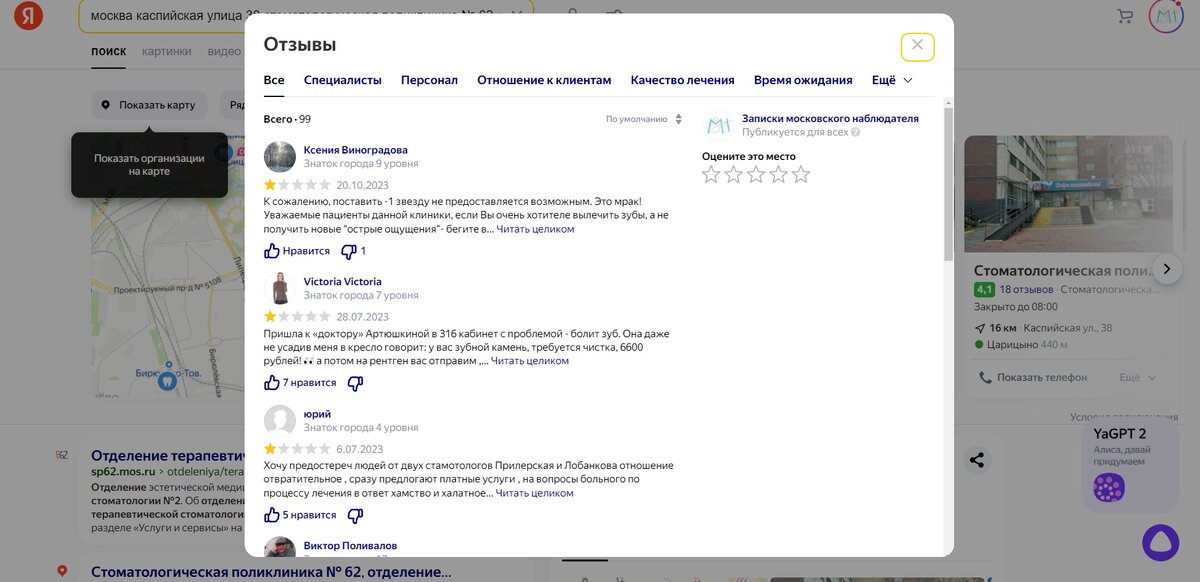Image resolution: width=1200 pixels, height=582 pixels.
Task: Switch to the Специалисты reviews tab
Action: 346,79
